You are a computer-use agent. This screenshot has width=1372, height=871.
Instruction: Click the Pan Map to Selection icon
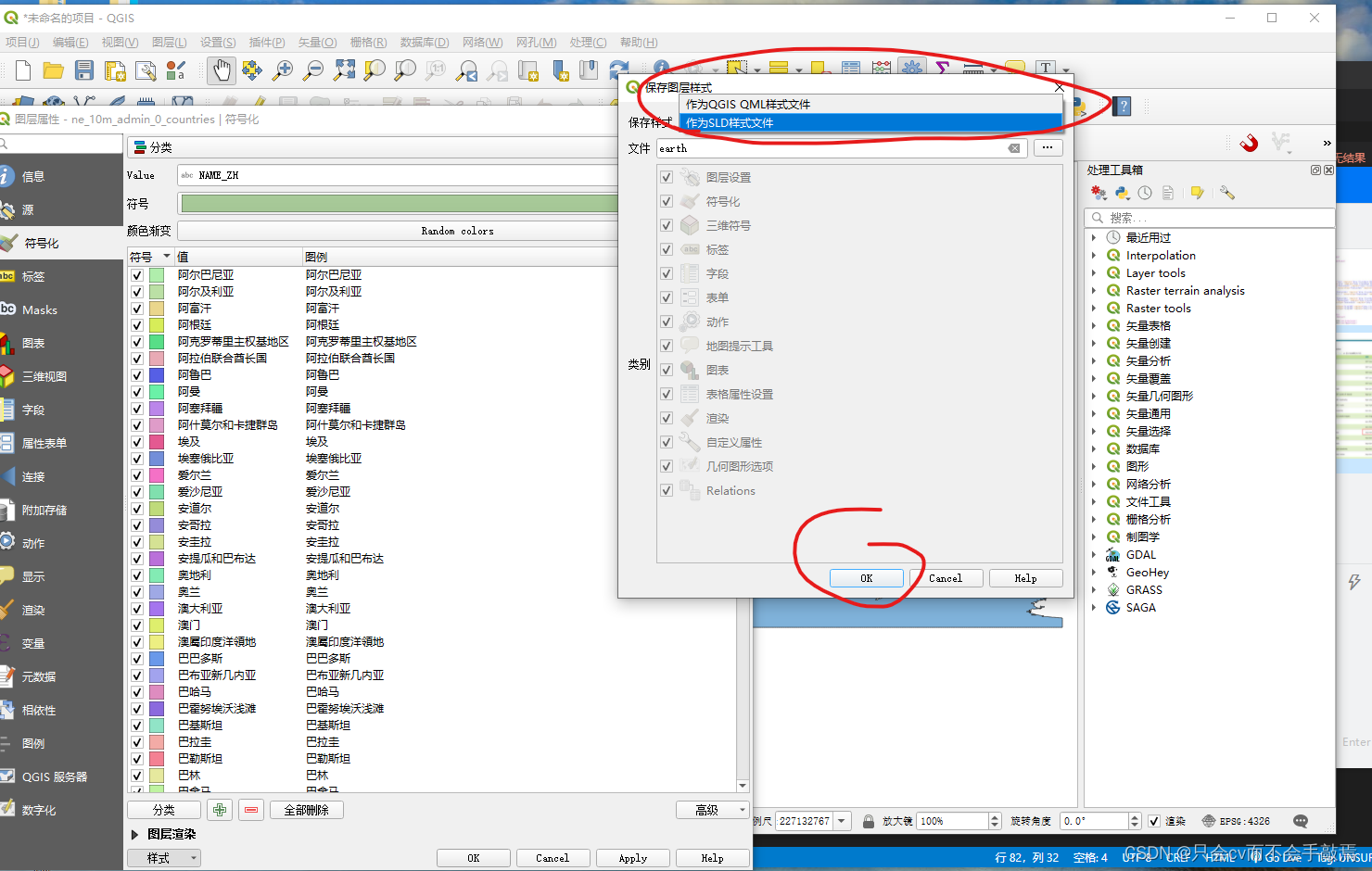click(251, 69)
